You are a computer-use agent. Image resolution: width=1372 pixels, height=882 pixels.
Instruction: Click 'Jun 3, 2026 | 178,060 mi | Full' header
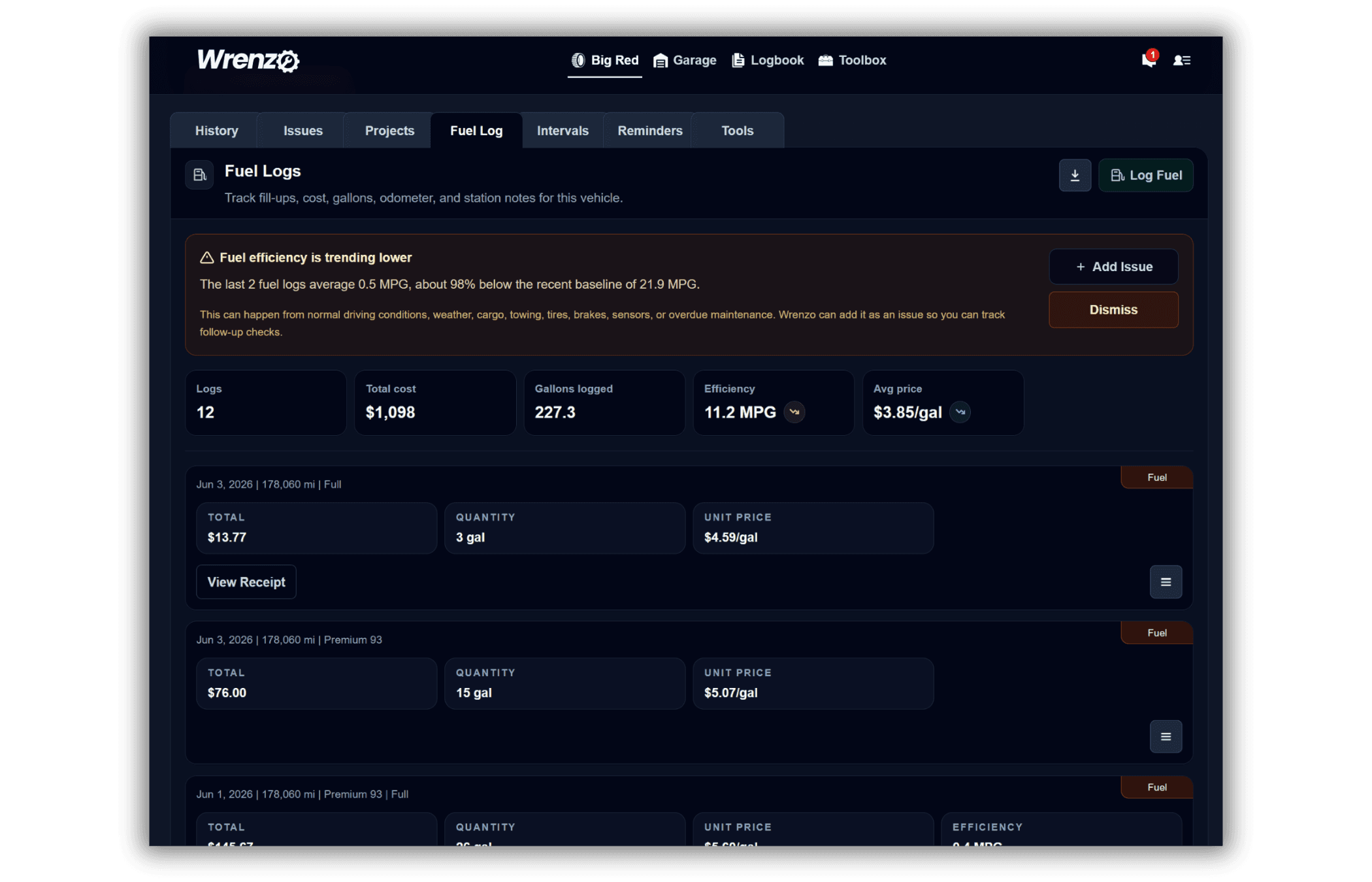[269, 484]
